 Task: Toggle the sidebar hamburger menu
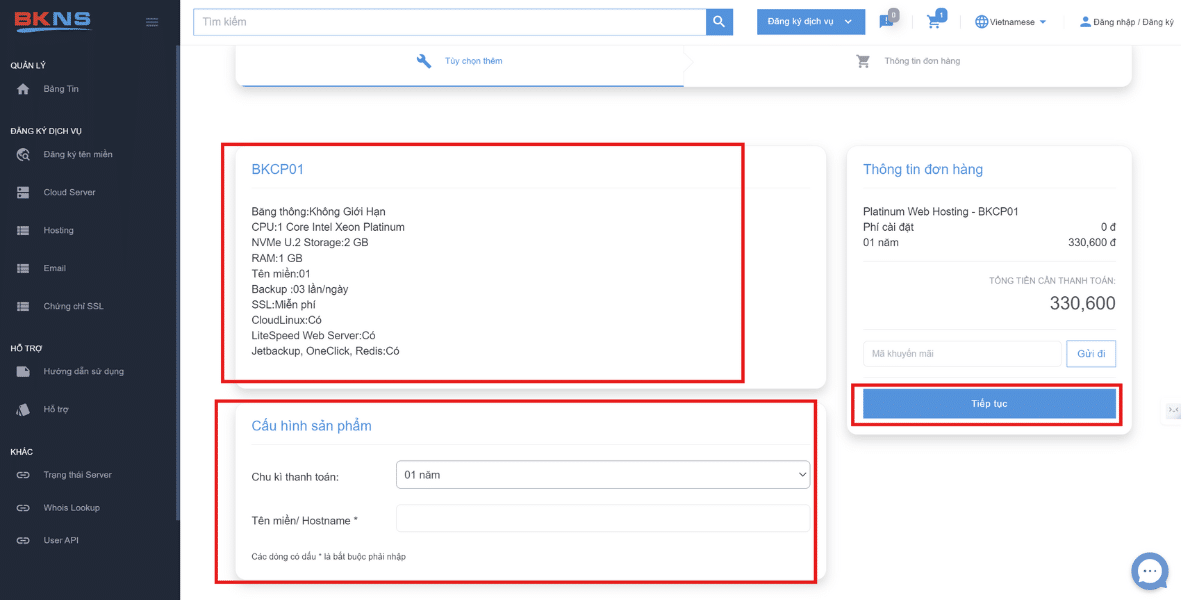152,22
